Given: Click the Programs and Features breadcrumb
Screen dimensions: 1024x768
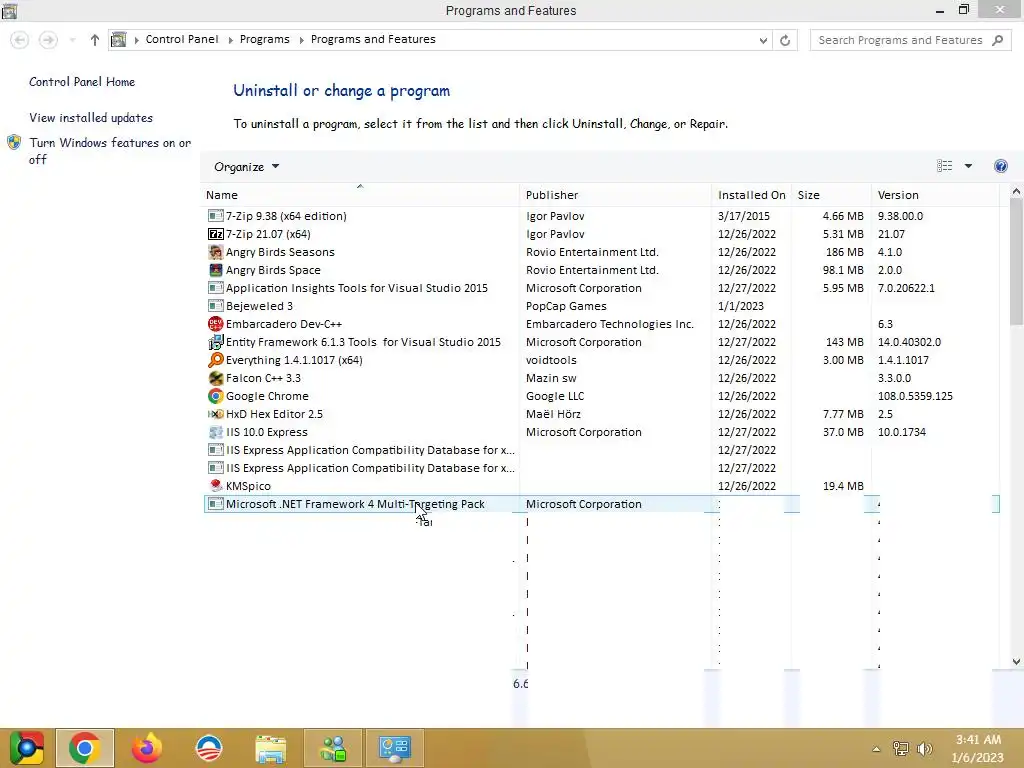Looking at the screenshot, I should (373, 39).
